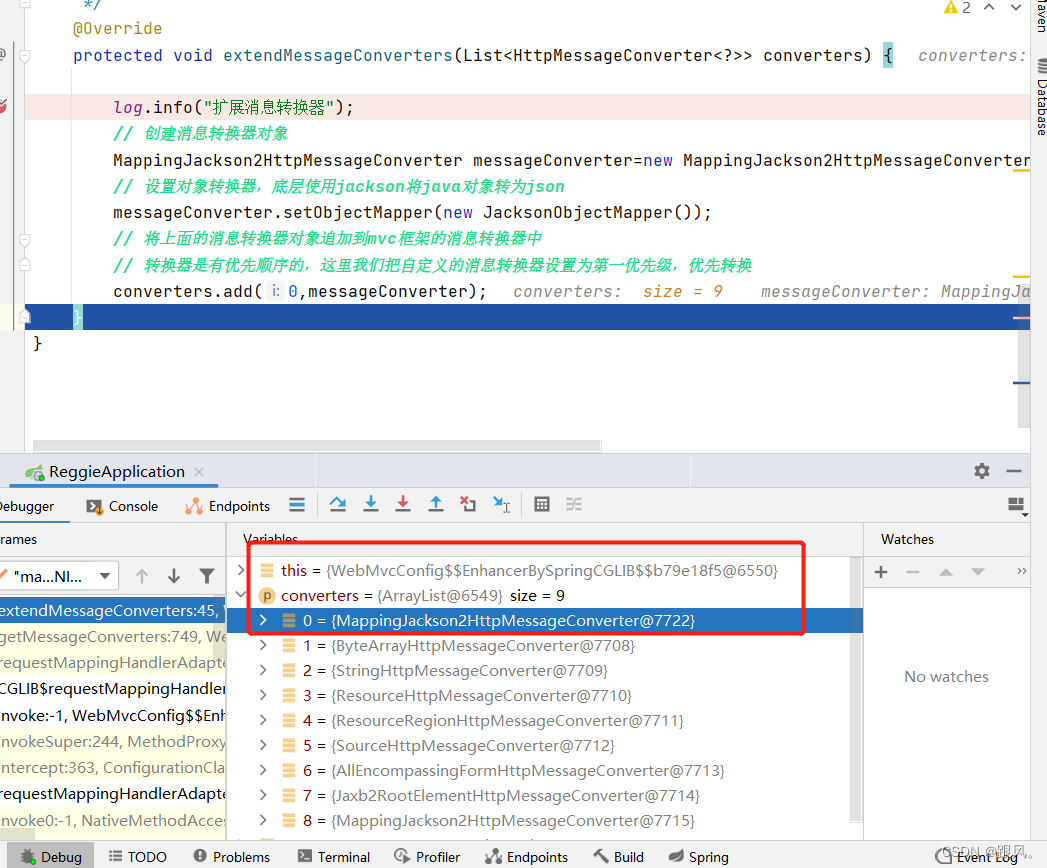Move watch down with triangle icon
Image resolution: width=1047 pixels, height=868 pixels.
pyautogui.click(x=978, y=572)
